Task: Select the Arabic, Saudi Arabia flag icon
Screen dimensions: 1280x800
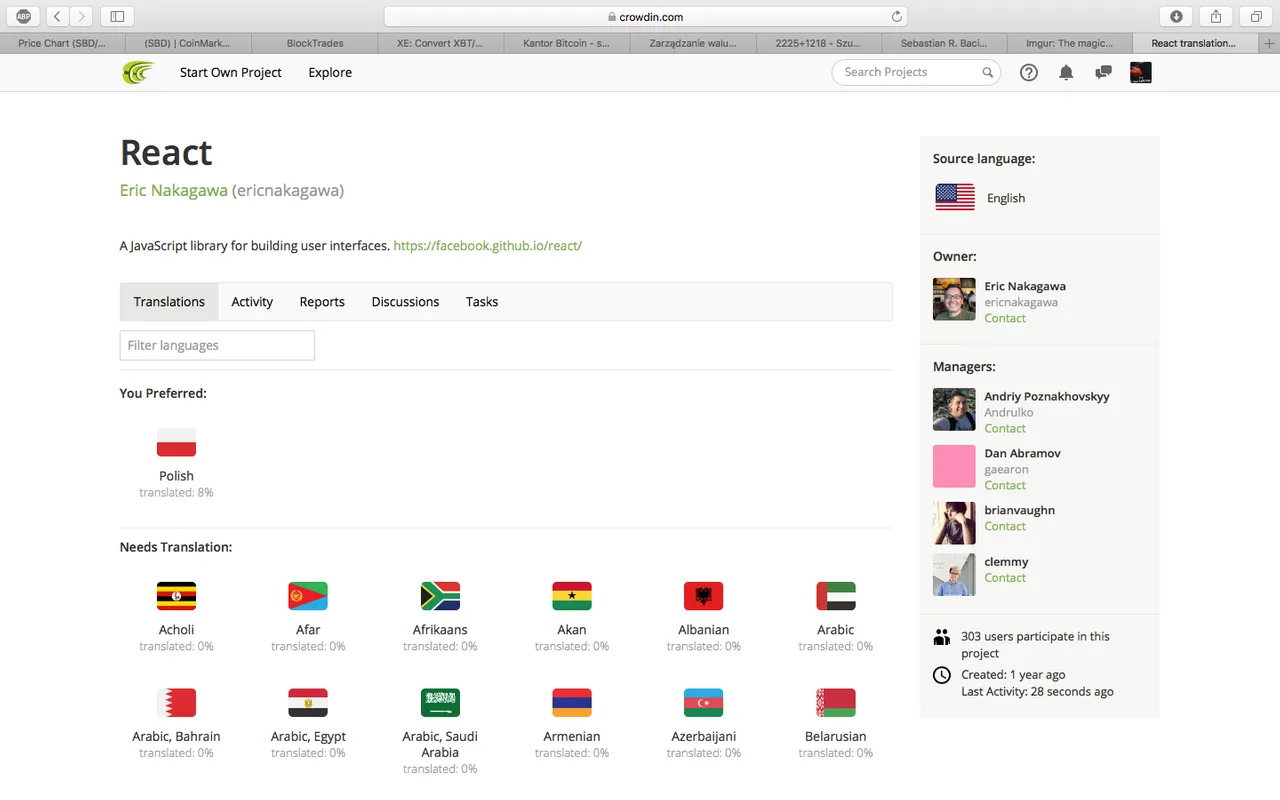Action: point(440,703)
